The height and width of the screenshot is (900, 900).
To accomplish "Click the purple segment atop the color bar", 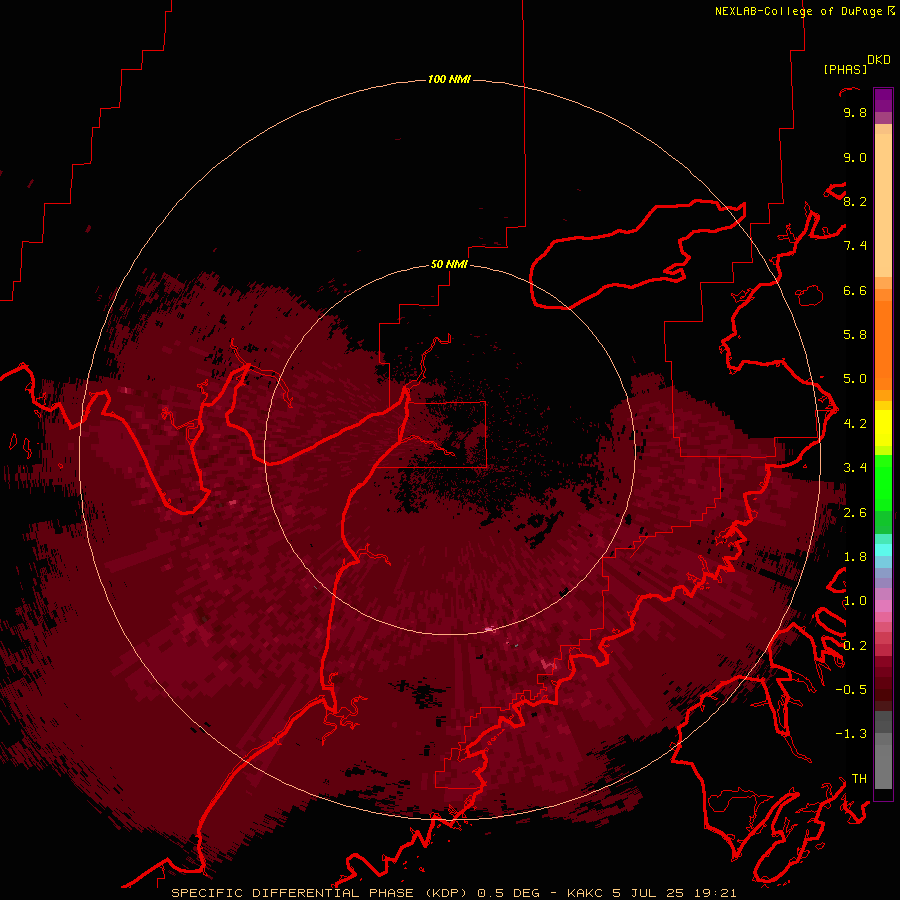I will click(883, 101).
